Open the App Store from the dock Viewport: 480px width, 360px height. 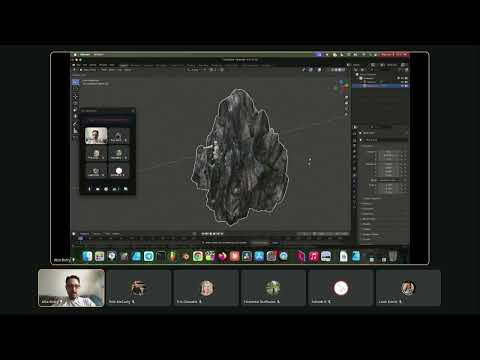click(259, 256)
